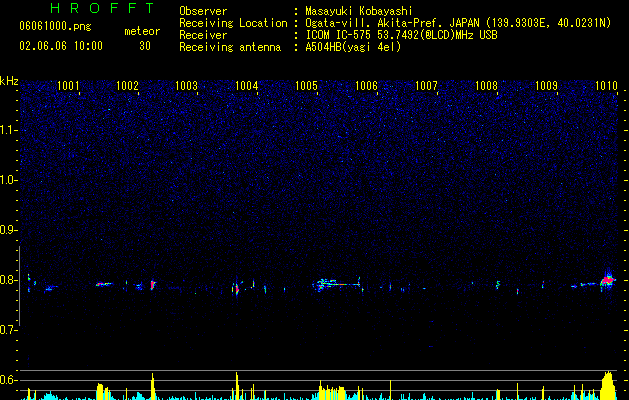Click the tall yellow power peak at 1010
The image size is (629, 400).
click(x=608, y=385)
